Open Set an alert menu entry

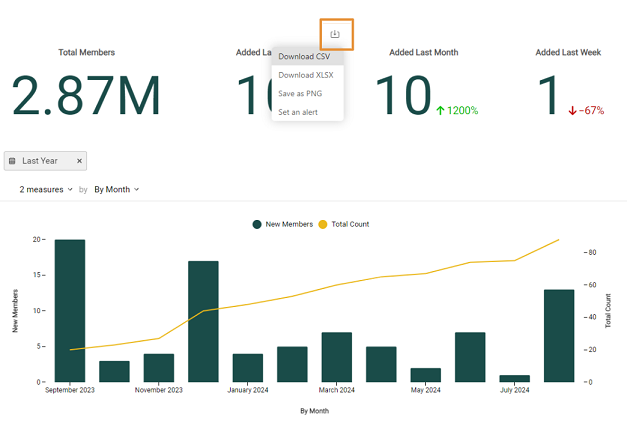(298, 112)
